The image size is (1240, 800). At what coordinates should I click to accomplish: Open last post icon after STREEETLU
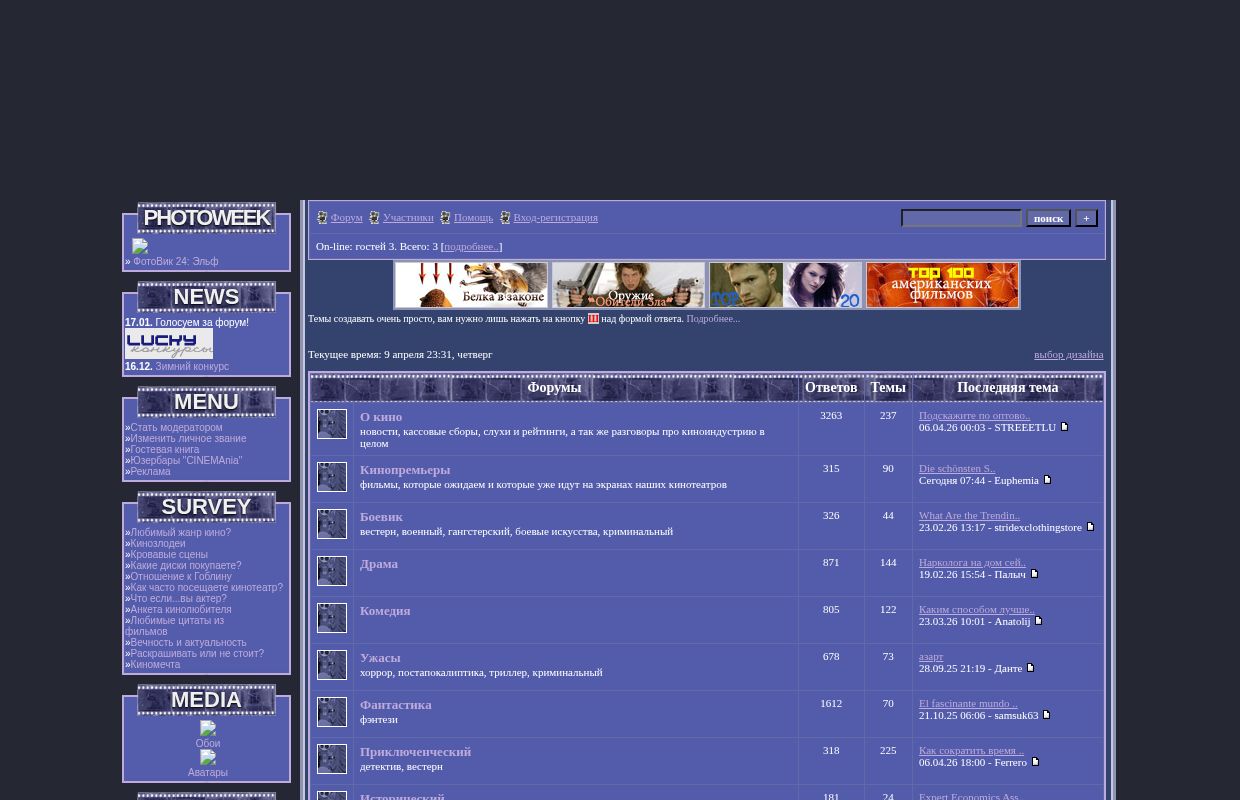(x=1064, y=427)
